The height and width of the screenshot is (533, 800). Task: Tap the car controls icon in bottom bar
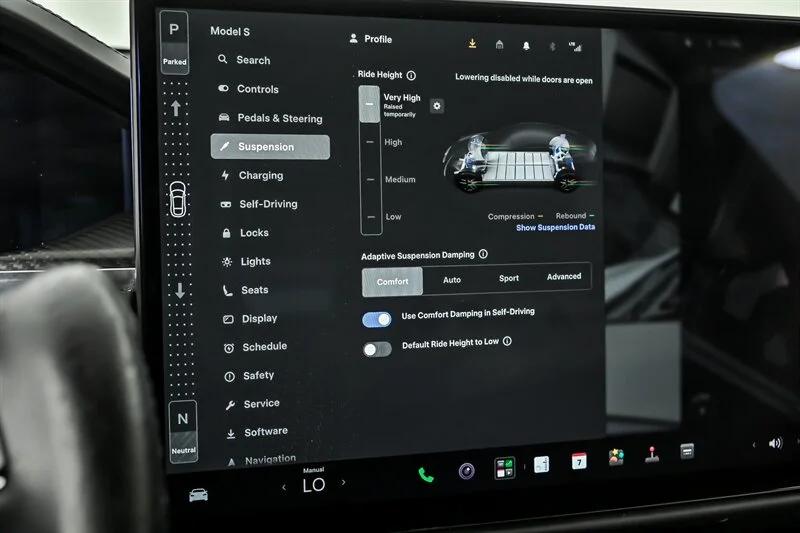(x=198, y=494)
